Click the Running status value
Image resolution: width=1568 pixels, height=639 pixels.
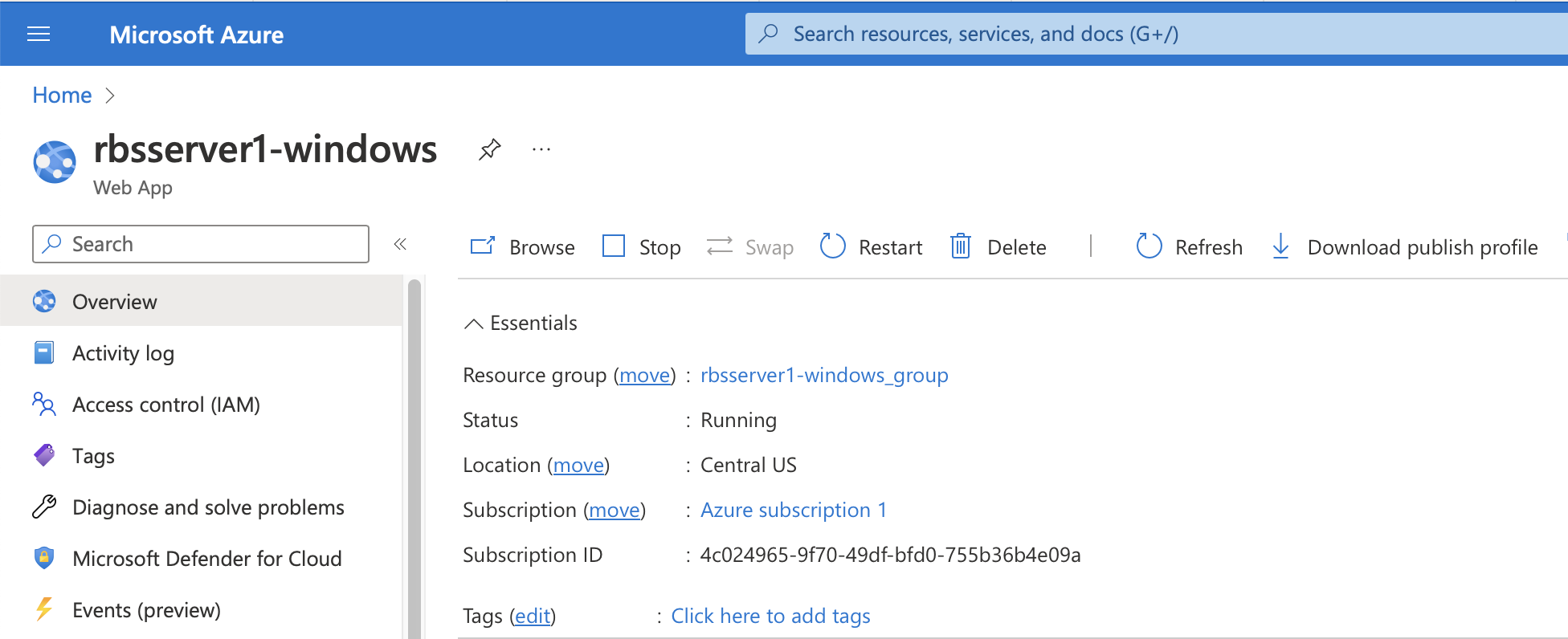[738, 420]
